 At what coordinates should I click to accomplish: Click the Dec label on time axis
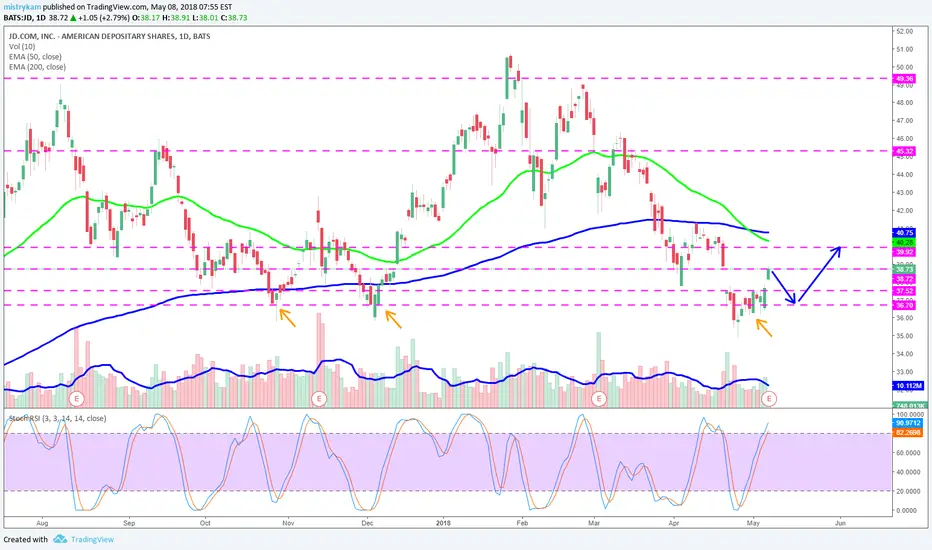coord(367,523)
